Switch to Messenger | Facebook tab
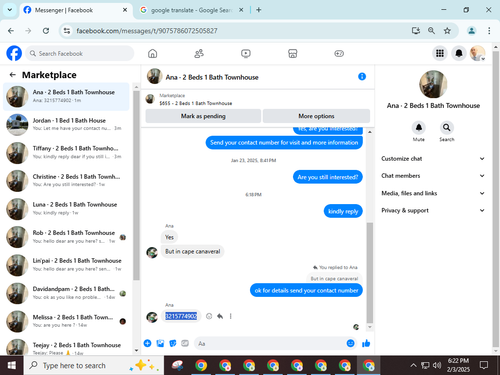This screenshot has width=500, height=375. [75, 10]
